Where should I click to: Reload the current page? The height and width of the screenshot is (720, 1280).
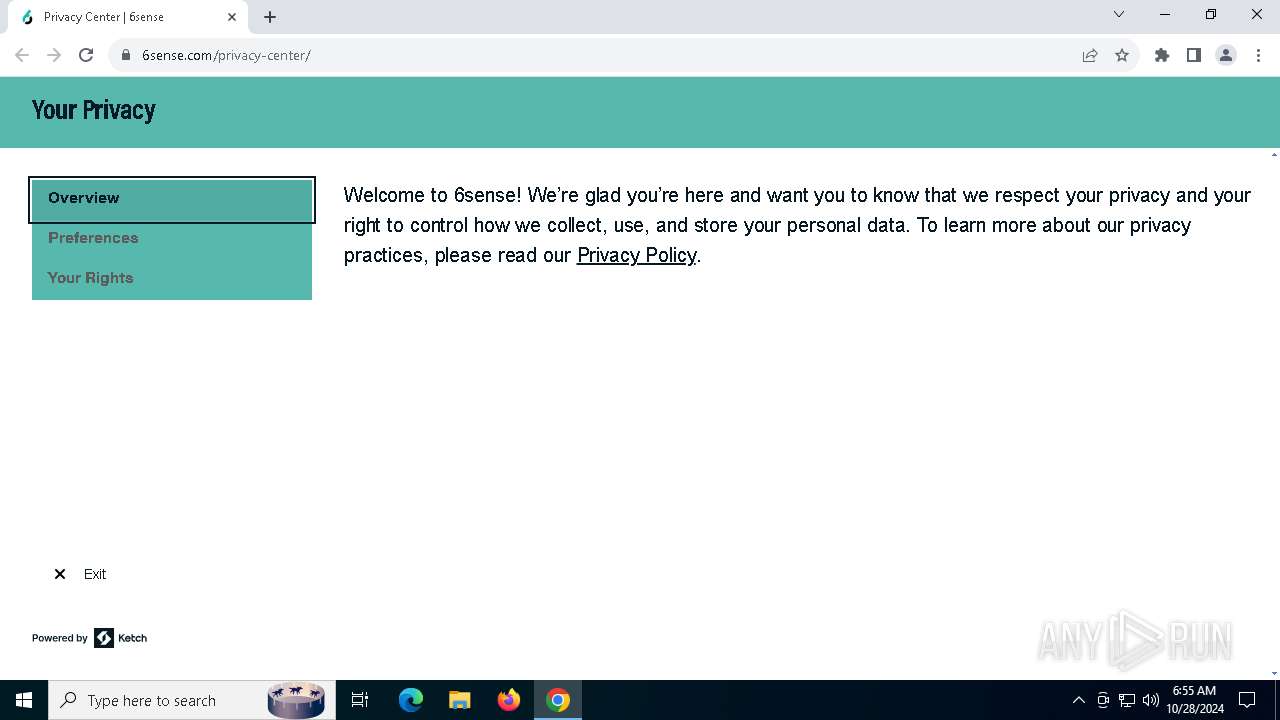click(x=86, y=55)
